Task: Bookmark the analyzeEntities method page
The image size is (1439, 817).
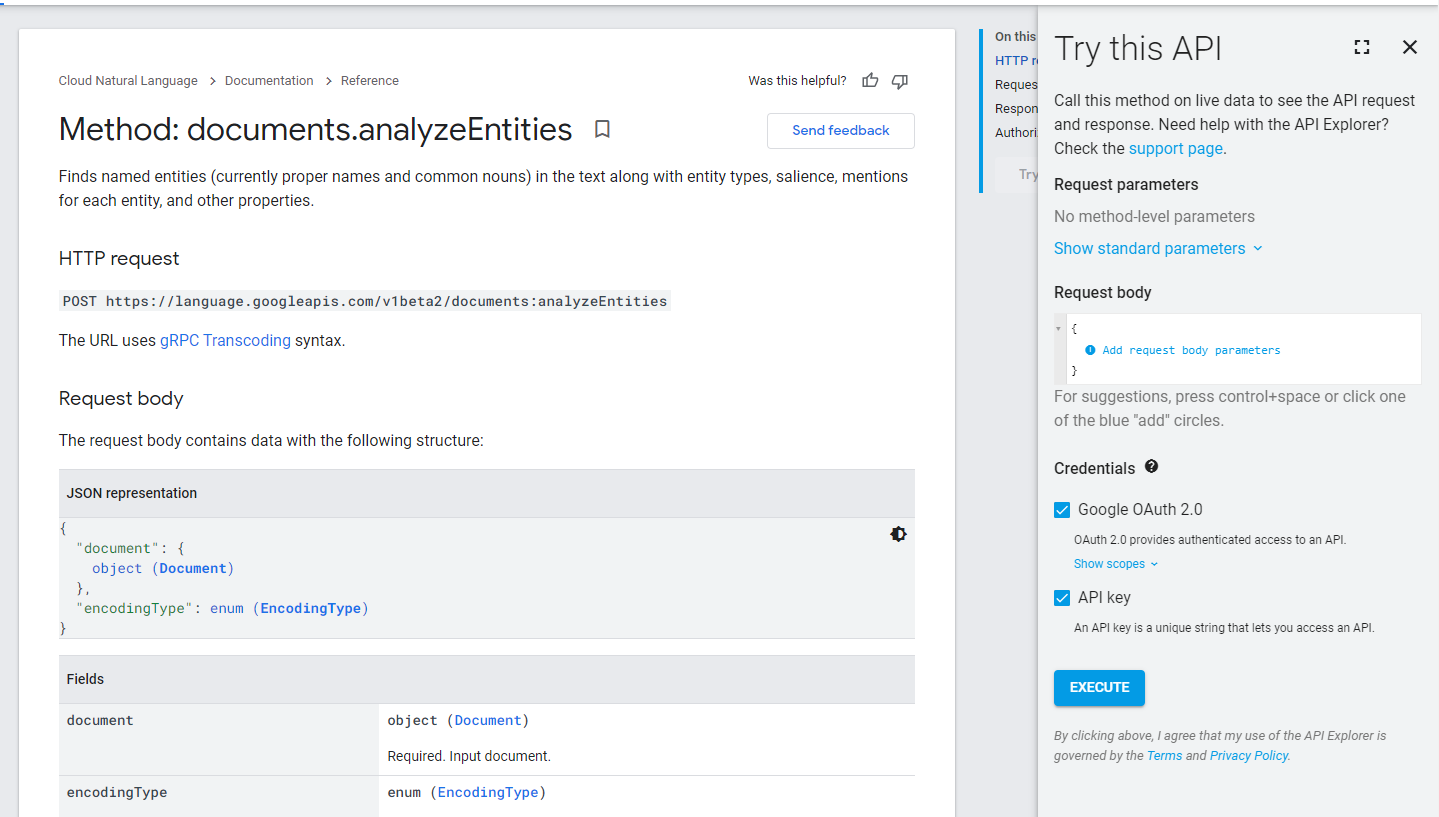Action: (602, 129)
